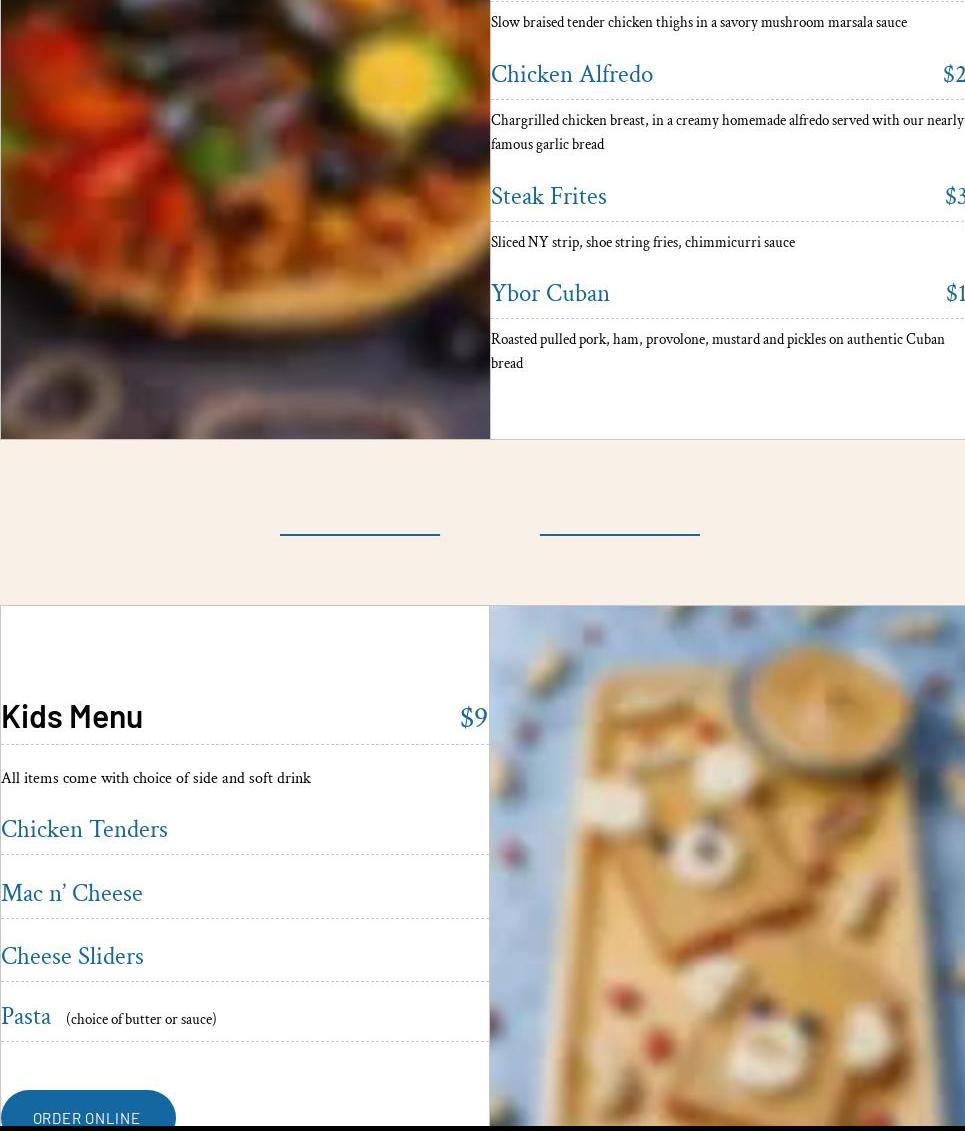
Task: Click the Ybor Cuban description text
Action: click(718, 351)
